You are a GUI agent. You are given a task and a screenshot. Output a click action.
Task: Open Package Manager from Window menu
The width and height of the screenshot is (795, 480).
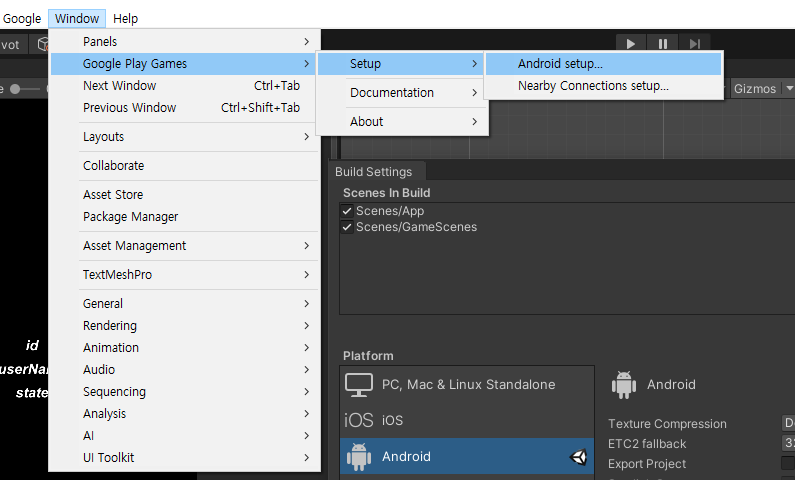pos(185,217)
